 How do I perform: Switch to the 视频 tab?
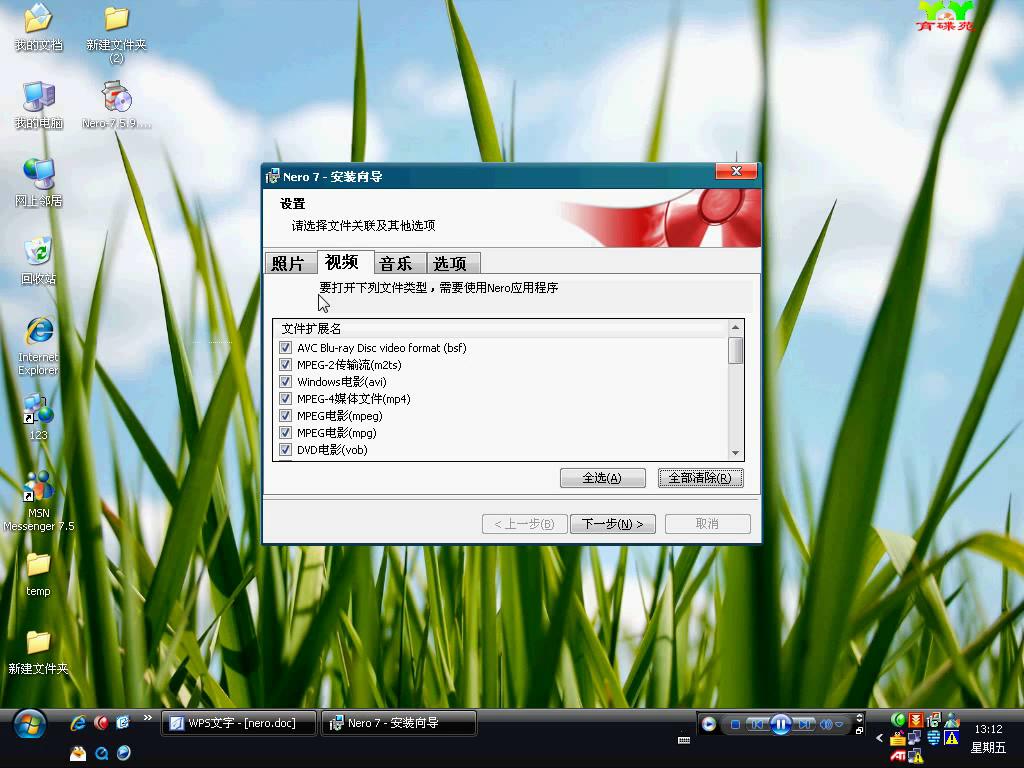click(x=345, y=262)
